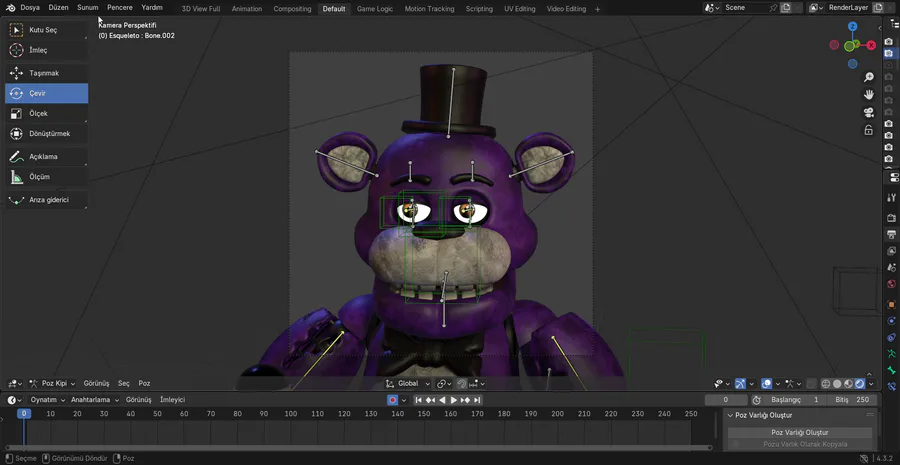Switch to wireframe viewport shading

[826, 383]
